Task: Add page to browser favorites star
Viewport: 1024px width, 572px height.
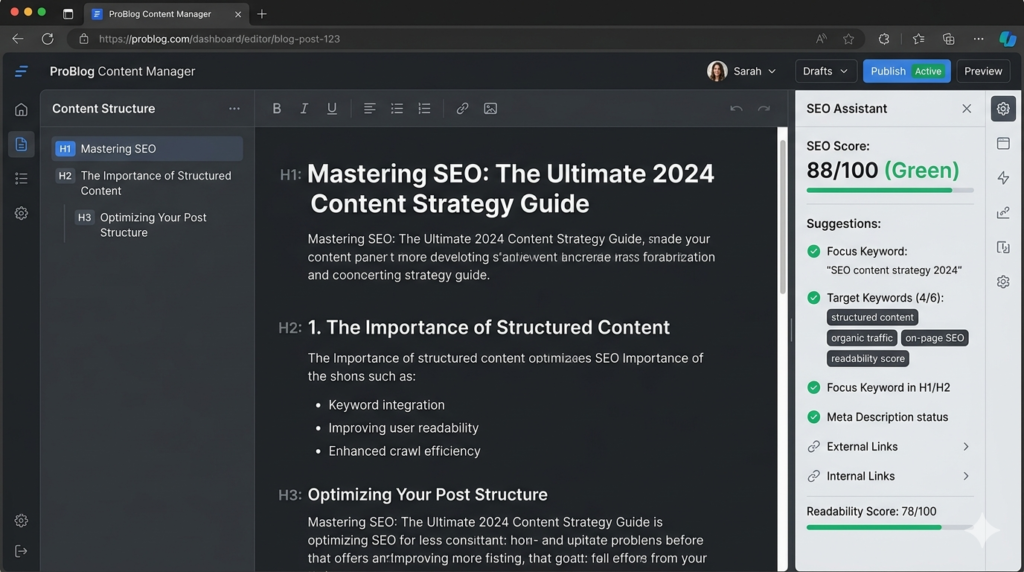Action: click(x=848, y=39)
